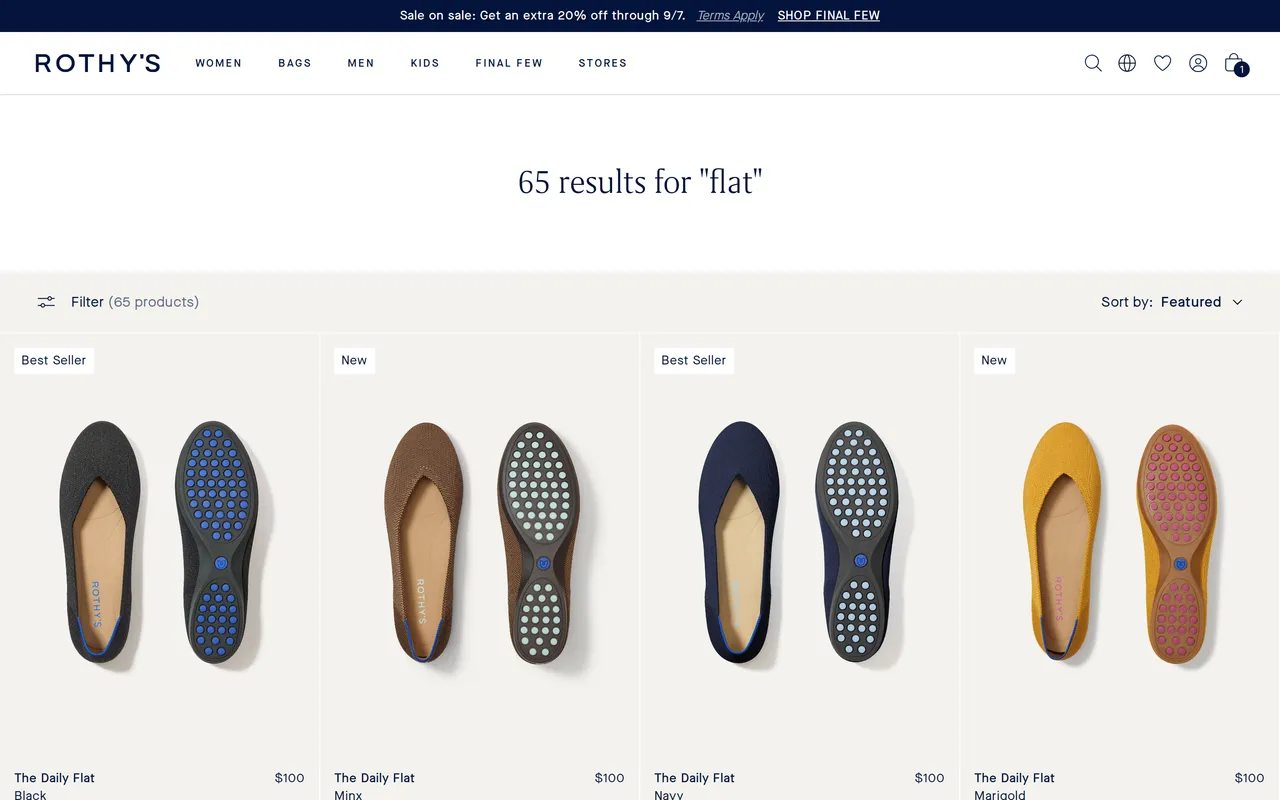This screenshot has height=800, width=1280.
Task: Open the Navy Daily Flat image
Action: [x=800, y=547]
